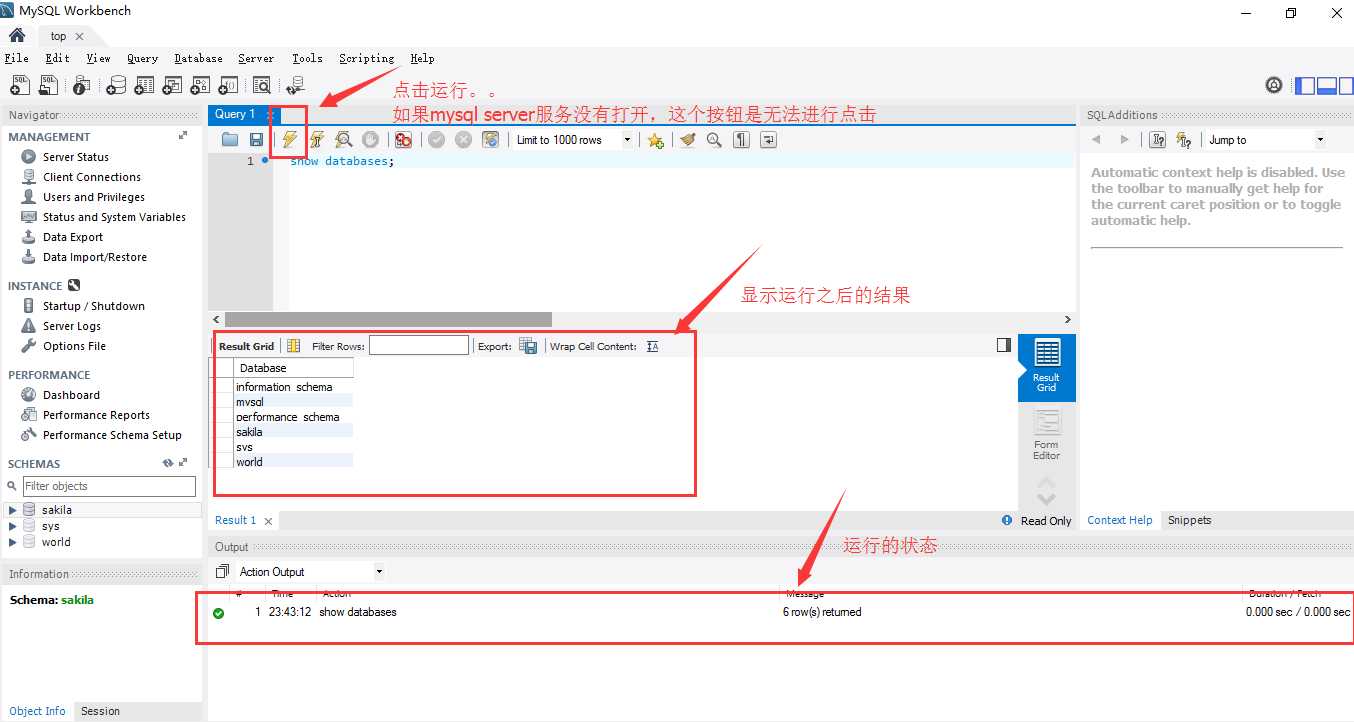This screenshot has width=1354, height=722.
Task: Open find panel with magnifier icon
Action: (x=714, y=140)
